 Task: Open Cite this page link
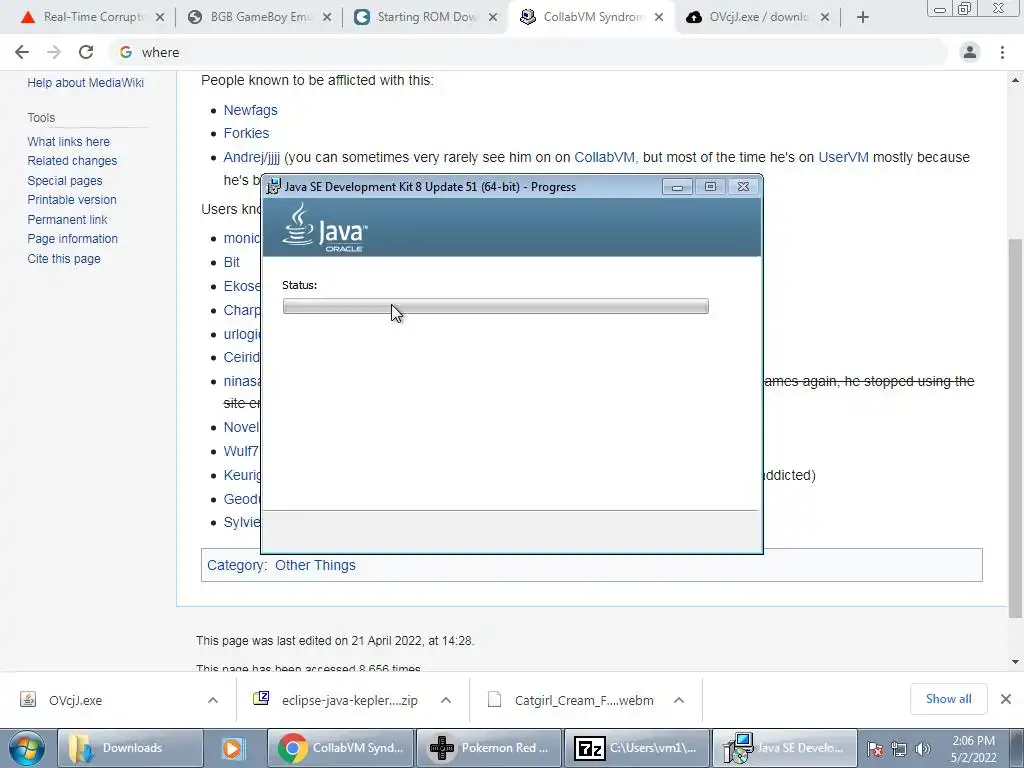coord(64,259)
